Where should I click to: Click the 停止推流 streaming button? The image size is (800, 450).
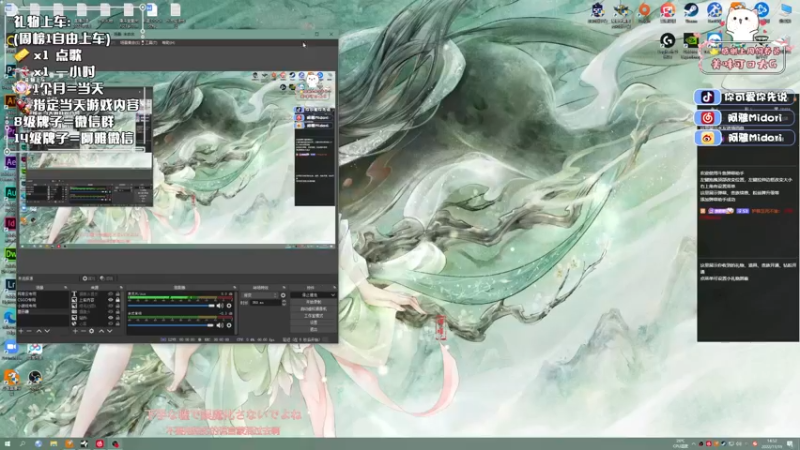tap(310, 295)
